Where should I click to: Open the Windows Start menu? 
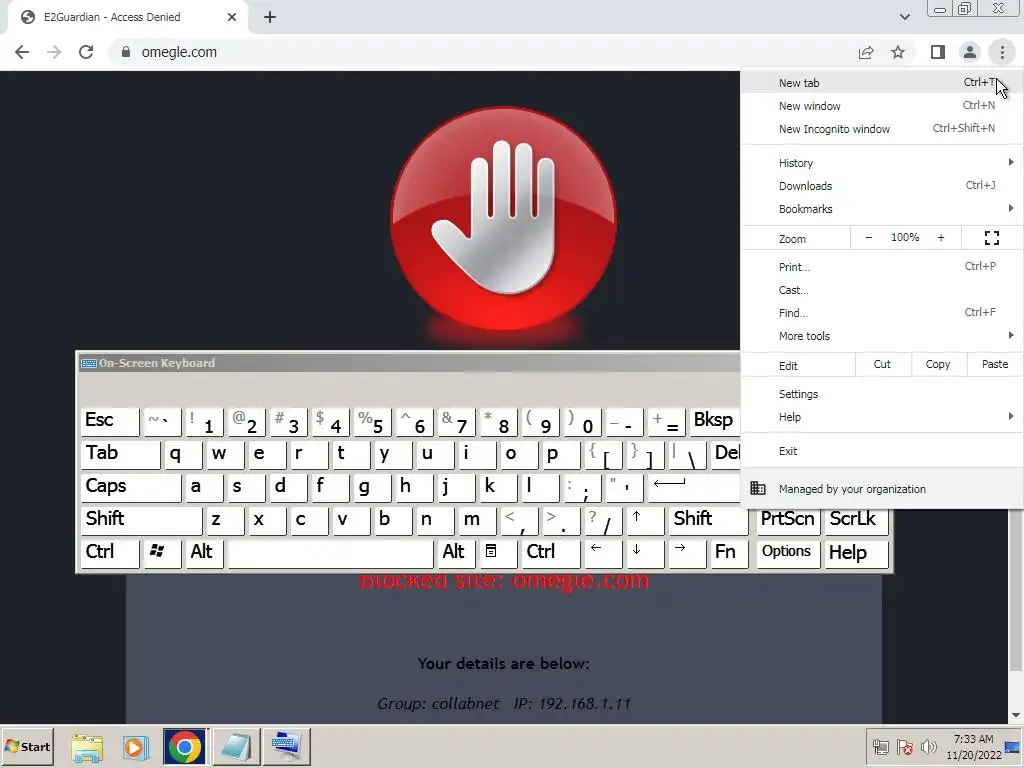[x=27, y=746]
